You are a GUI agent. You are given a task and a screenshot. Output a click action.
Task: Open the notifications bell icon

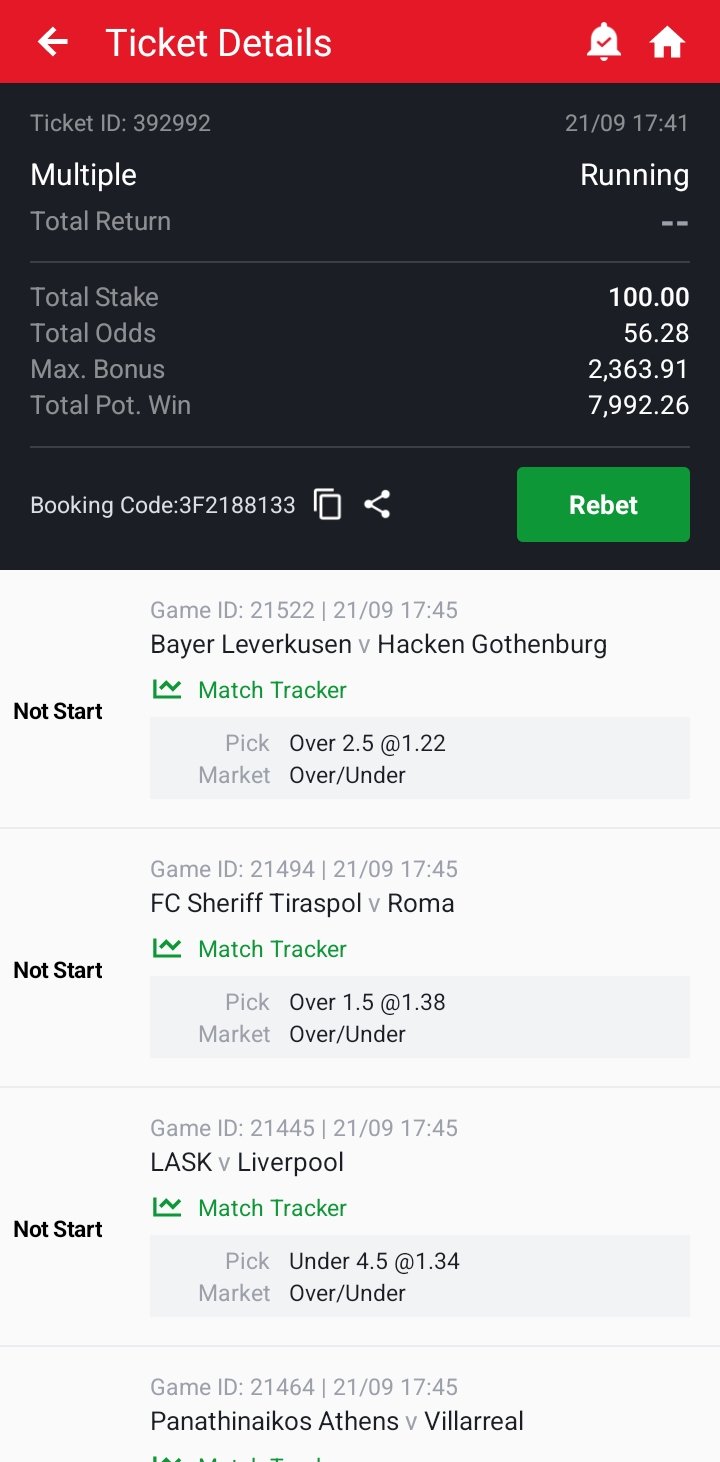click(x=604, y=42)
